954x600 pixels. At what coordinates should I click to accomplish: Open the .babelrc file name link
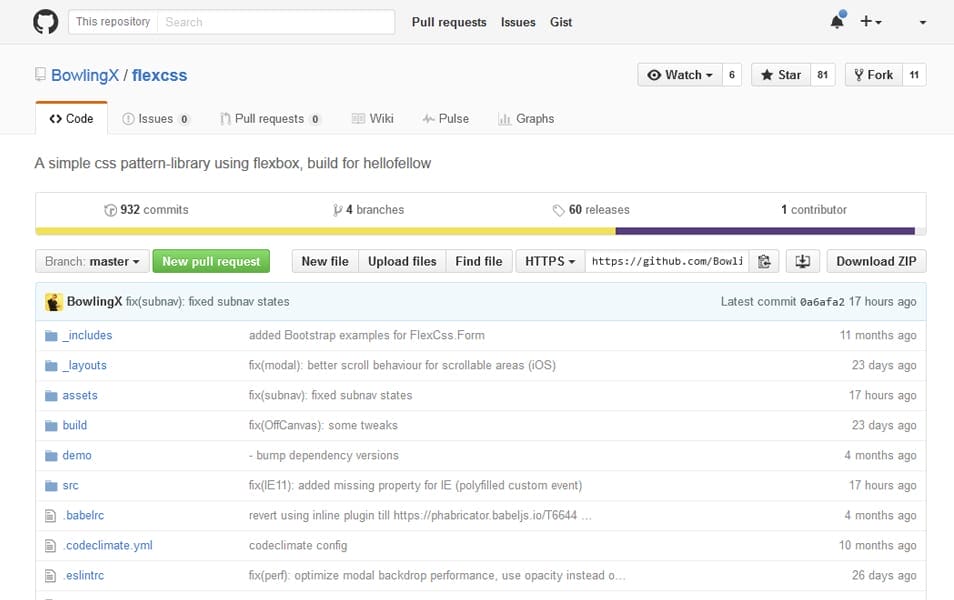[83, 515]
